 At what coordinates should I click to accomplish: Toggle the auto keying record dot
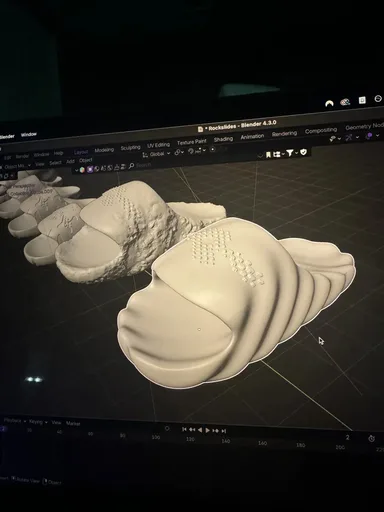coord(167,428)
